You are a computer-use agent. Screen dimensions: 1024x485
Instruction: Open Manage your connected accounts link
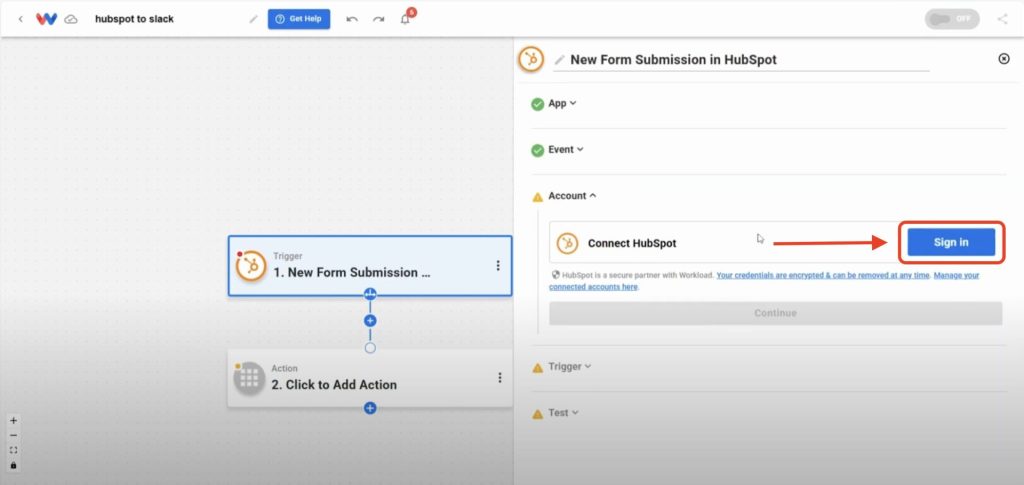764,281
